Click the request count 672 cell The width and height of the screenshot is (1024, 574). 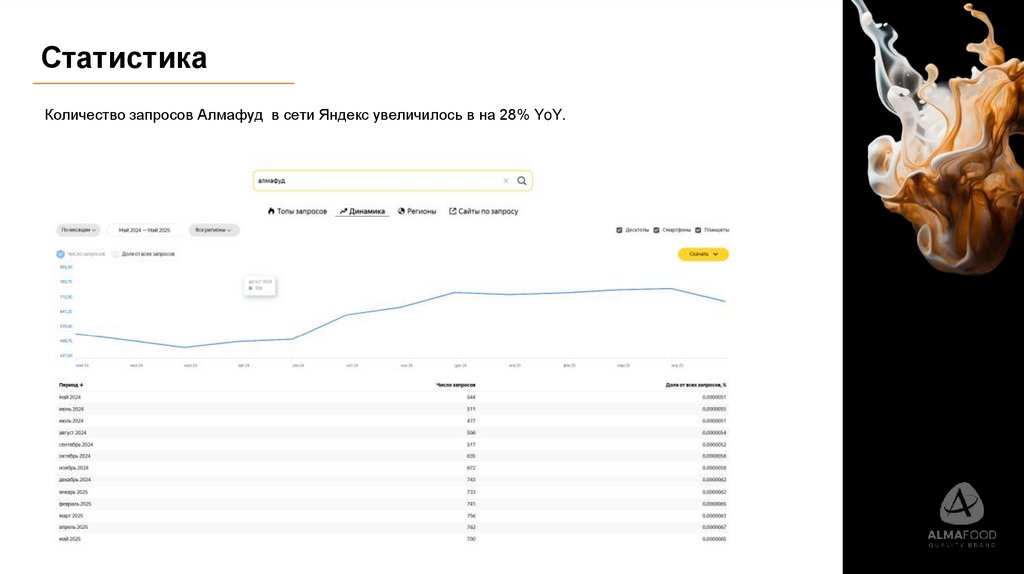tap(471, 468)
